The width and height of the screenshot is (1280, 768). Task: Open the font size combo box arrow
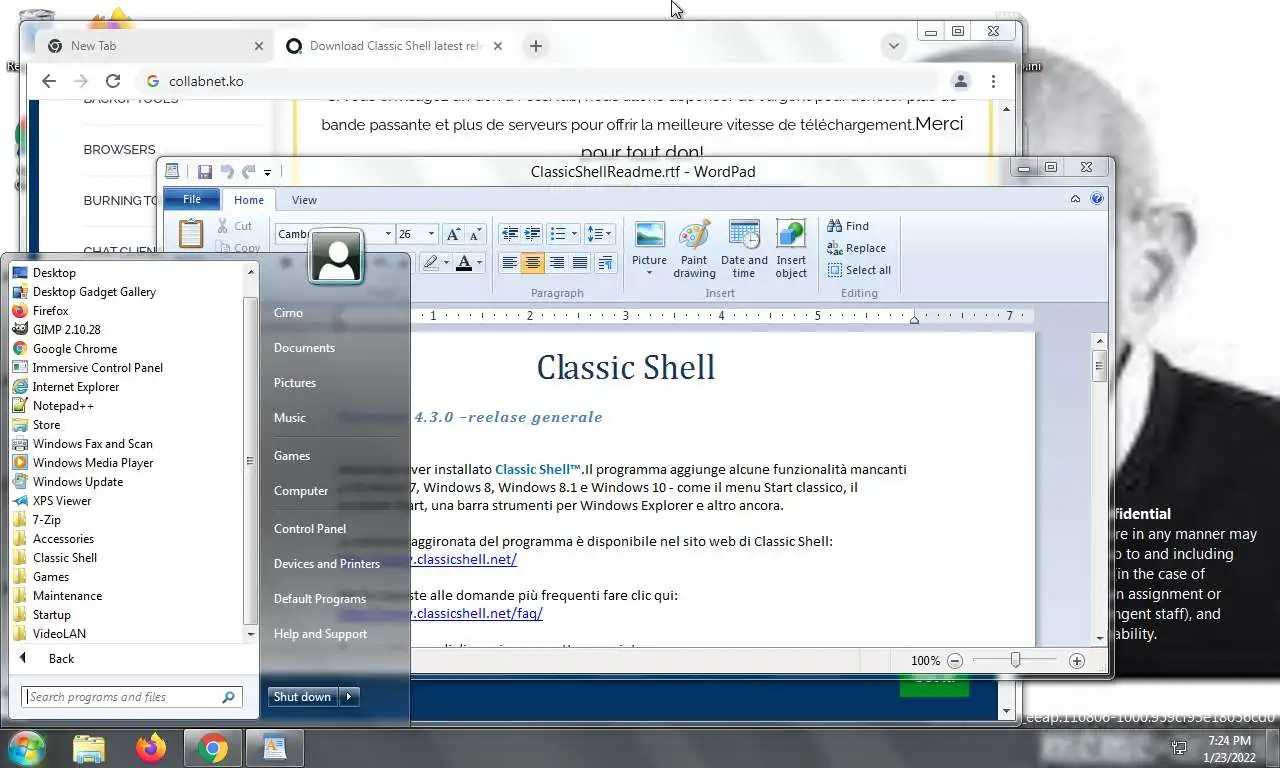click(431, 234)
